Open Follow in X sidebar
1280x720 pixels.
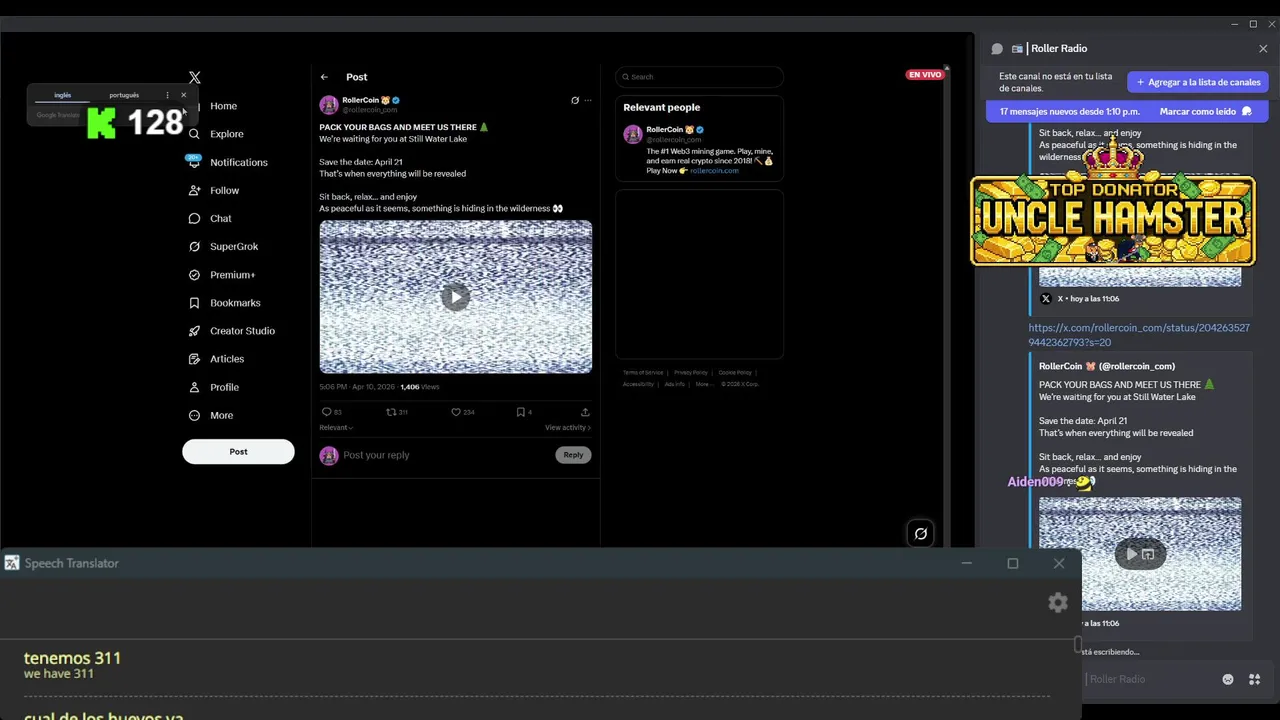pyautogui.click(x=224, y=190)
